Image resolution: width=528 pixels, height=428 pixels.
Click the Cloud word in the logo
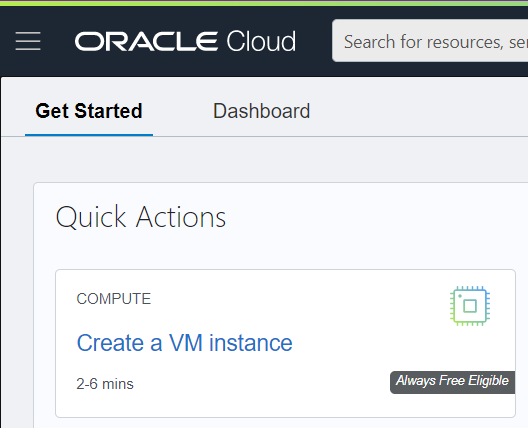coord(261,41)
